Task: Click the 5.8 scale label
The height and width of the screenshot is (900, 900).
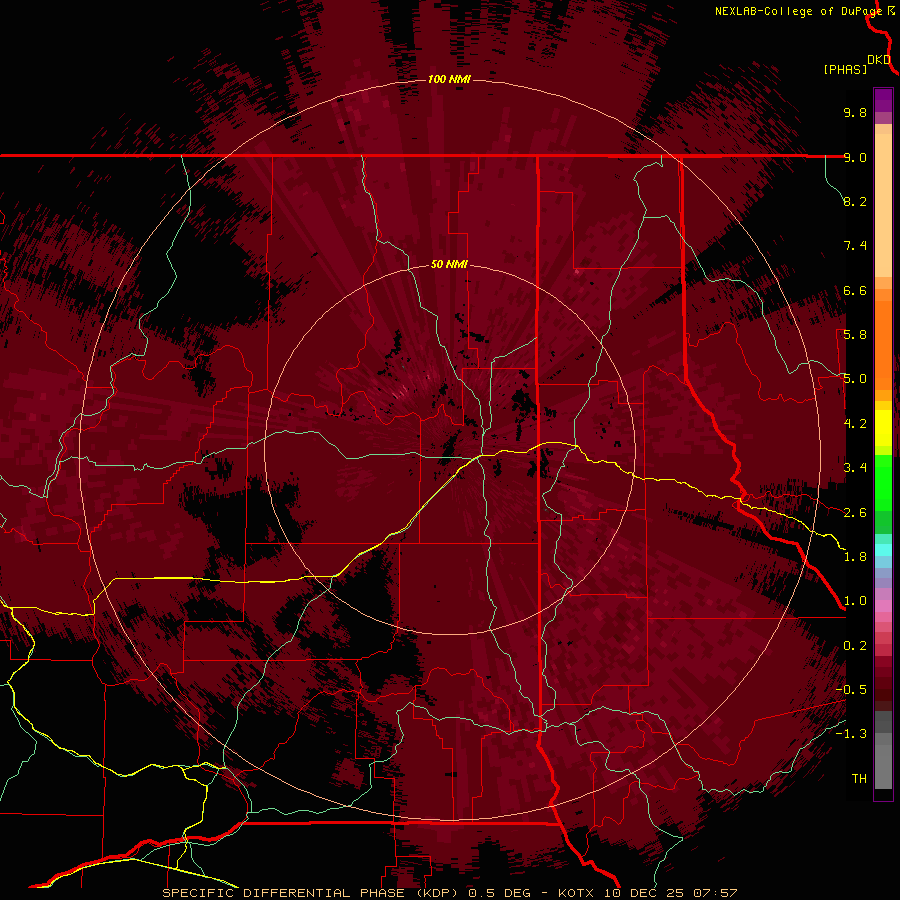Action: 855,335
